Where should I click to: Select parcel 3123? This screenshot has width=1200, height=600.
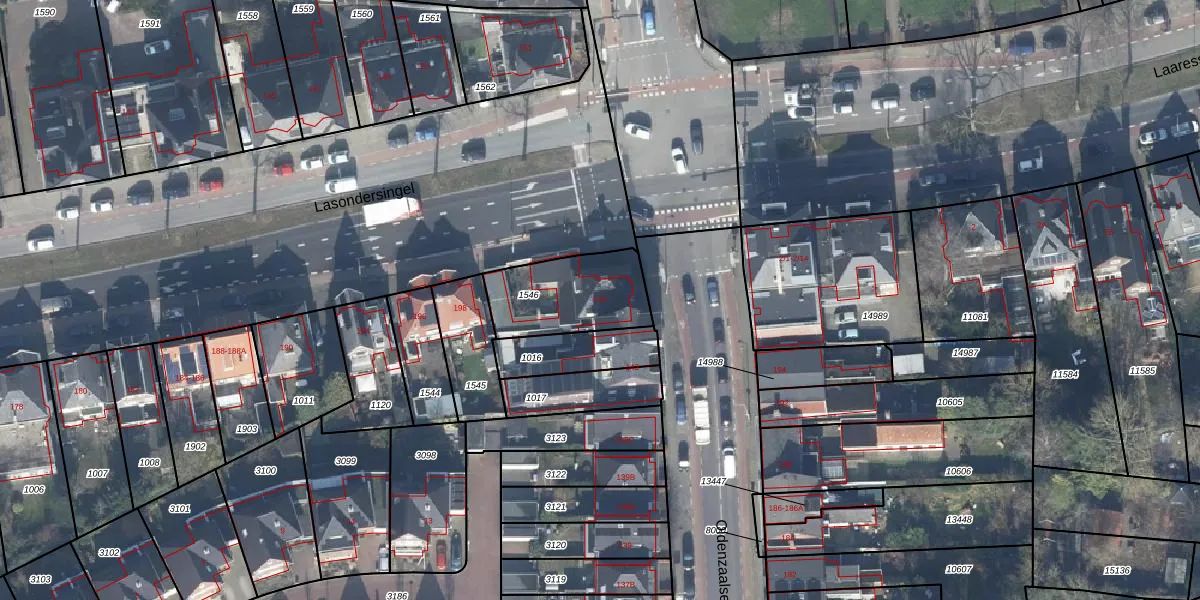(555, 438)
